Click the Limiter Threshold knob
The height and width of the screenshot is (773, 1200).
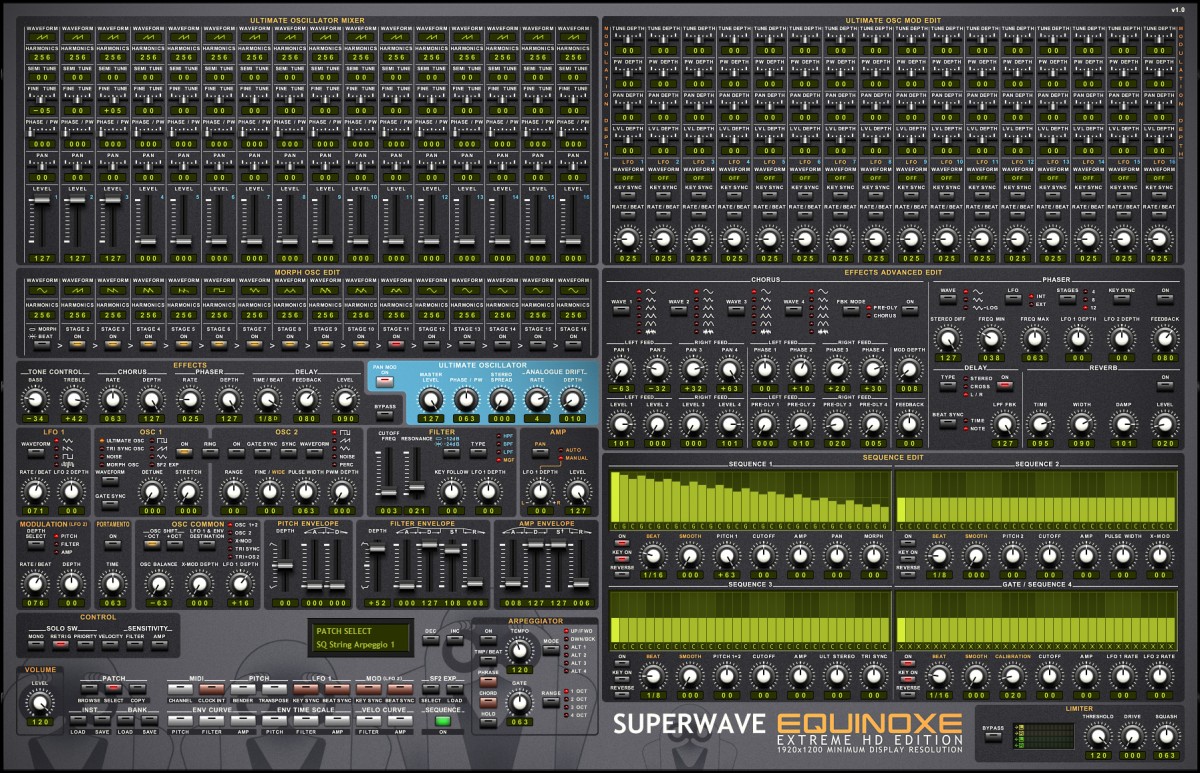tap(1098, 736)
